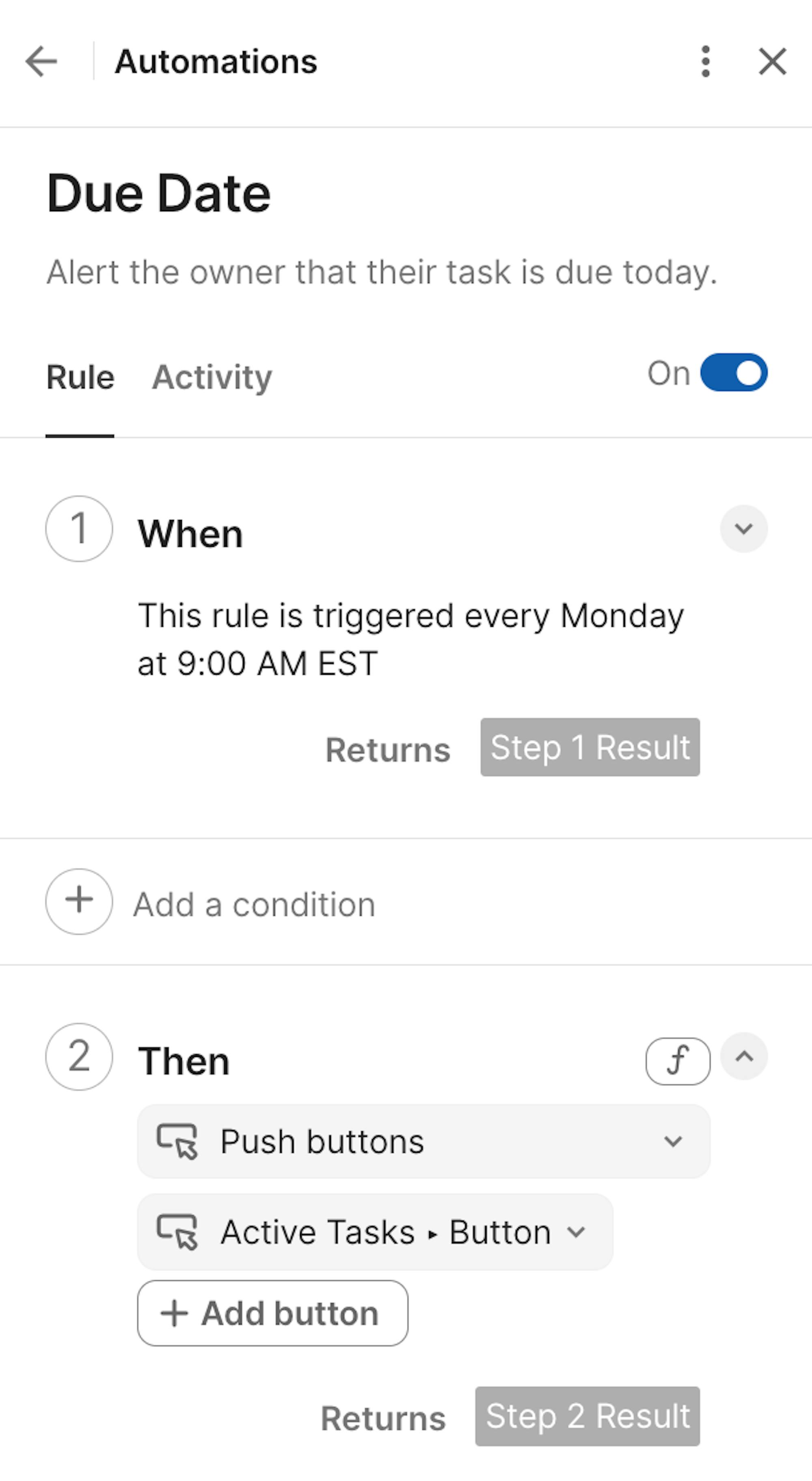Switch to the Activity tab
This screenshot has width=812, height=1481.
click(x=212, y=377)
